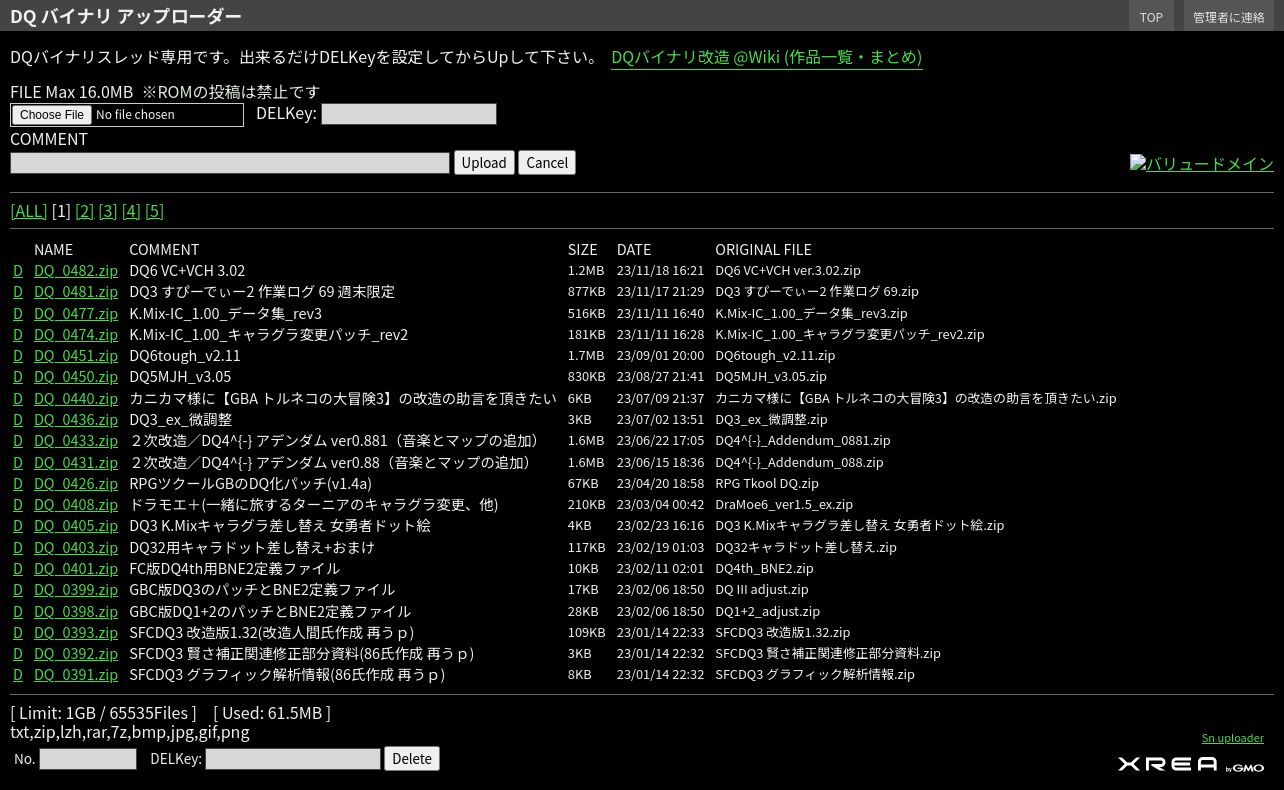Download DQ_0391.zip file
This screenshot has width=1284, height=790.
[x=76, y=675]
